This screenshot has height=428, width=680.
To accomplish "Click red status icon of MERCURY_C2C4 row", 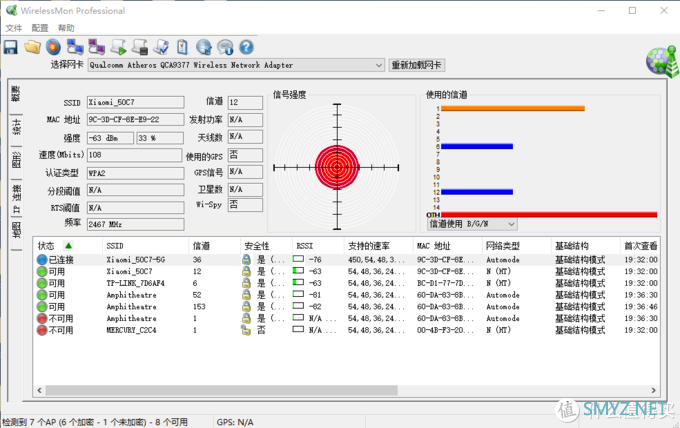I will (x=42, y=330).
